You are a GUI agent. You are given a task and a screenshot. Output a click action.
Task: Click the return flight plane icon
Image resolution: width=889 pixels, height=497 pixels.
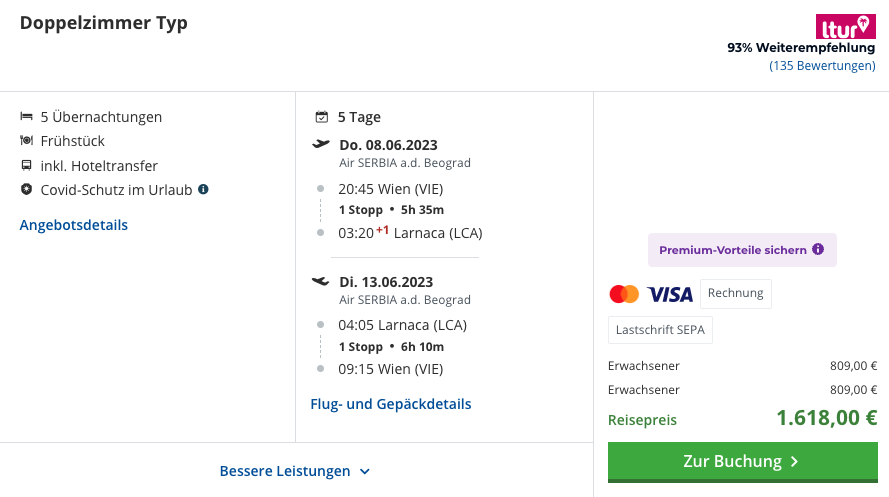(x=320, y=281)
